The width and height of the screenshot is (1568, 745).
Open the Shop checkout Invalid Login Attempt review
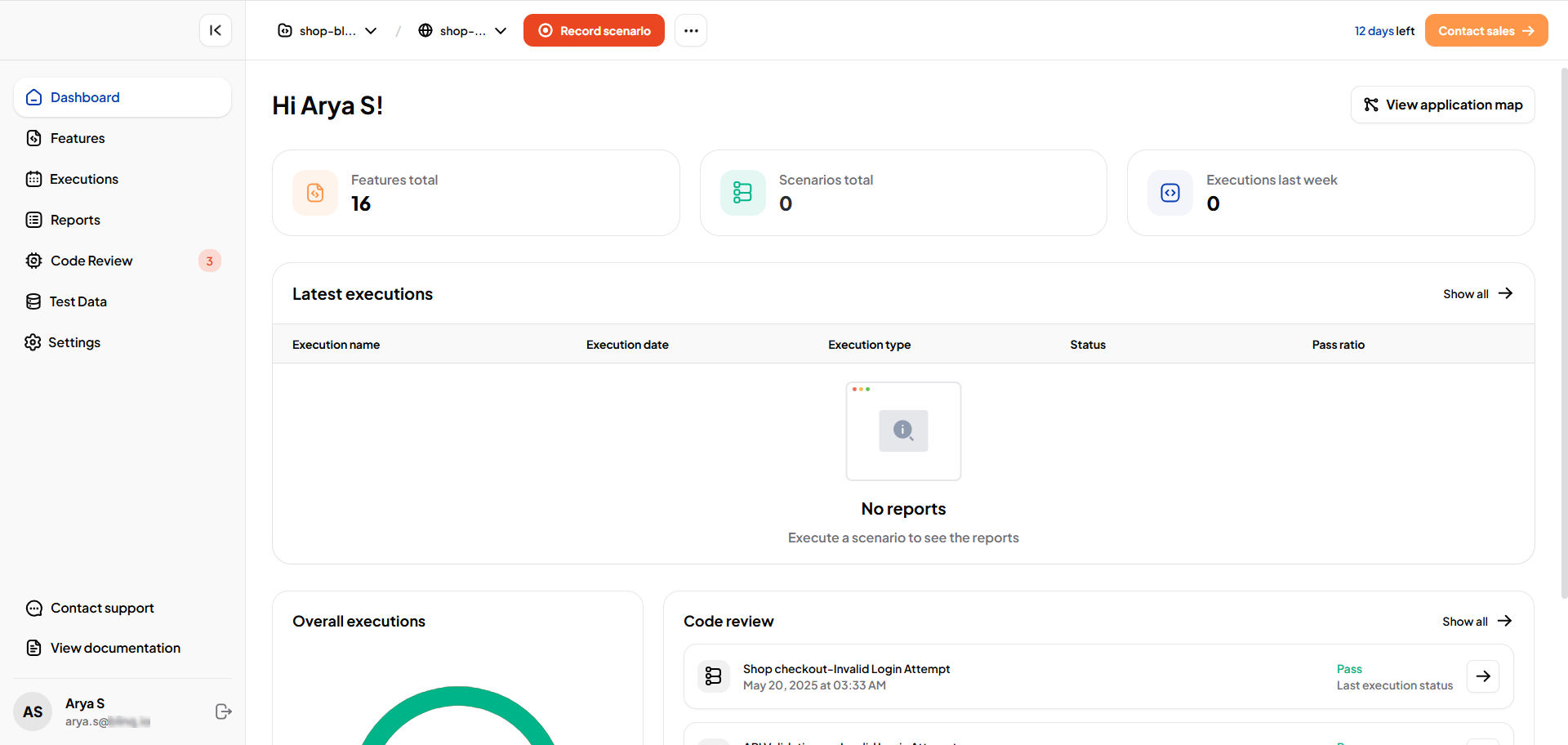click(x=846, y=676)
